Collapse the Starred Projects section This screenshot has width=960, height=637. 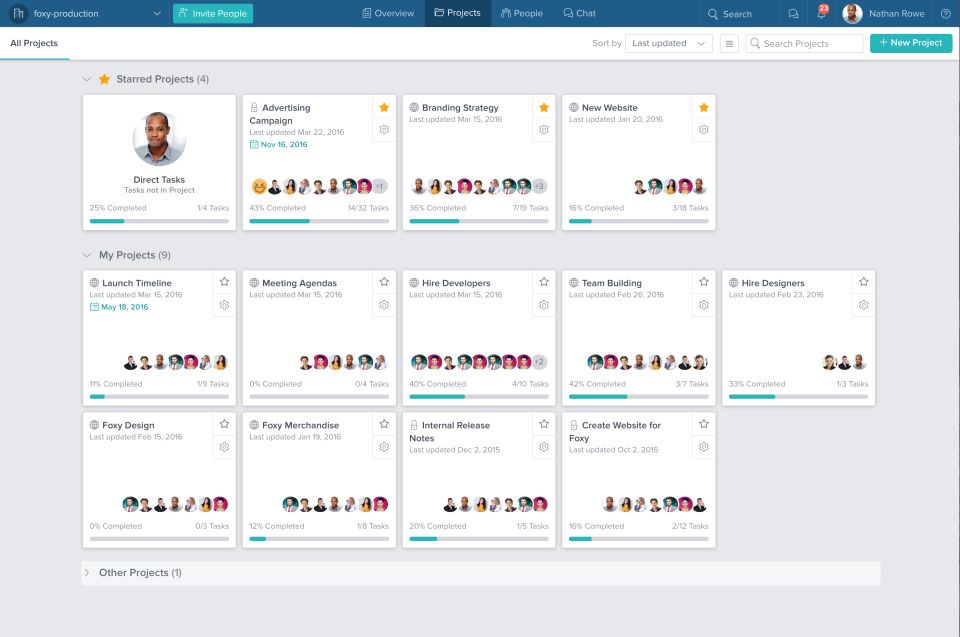[x=87, y=78]
